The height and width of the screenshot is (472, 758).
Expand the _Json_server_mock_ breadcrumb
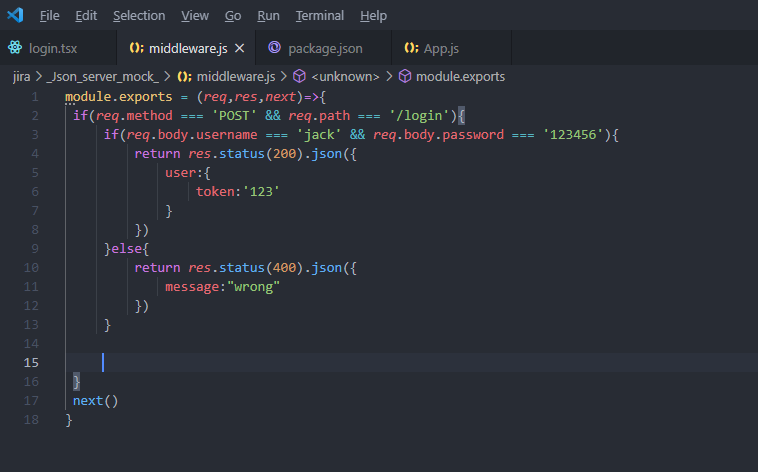[x=102, y=76]
